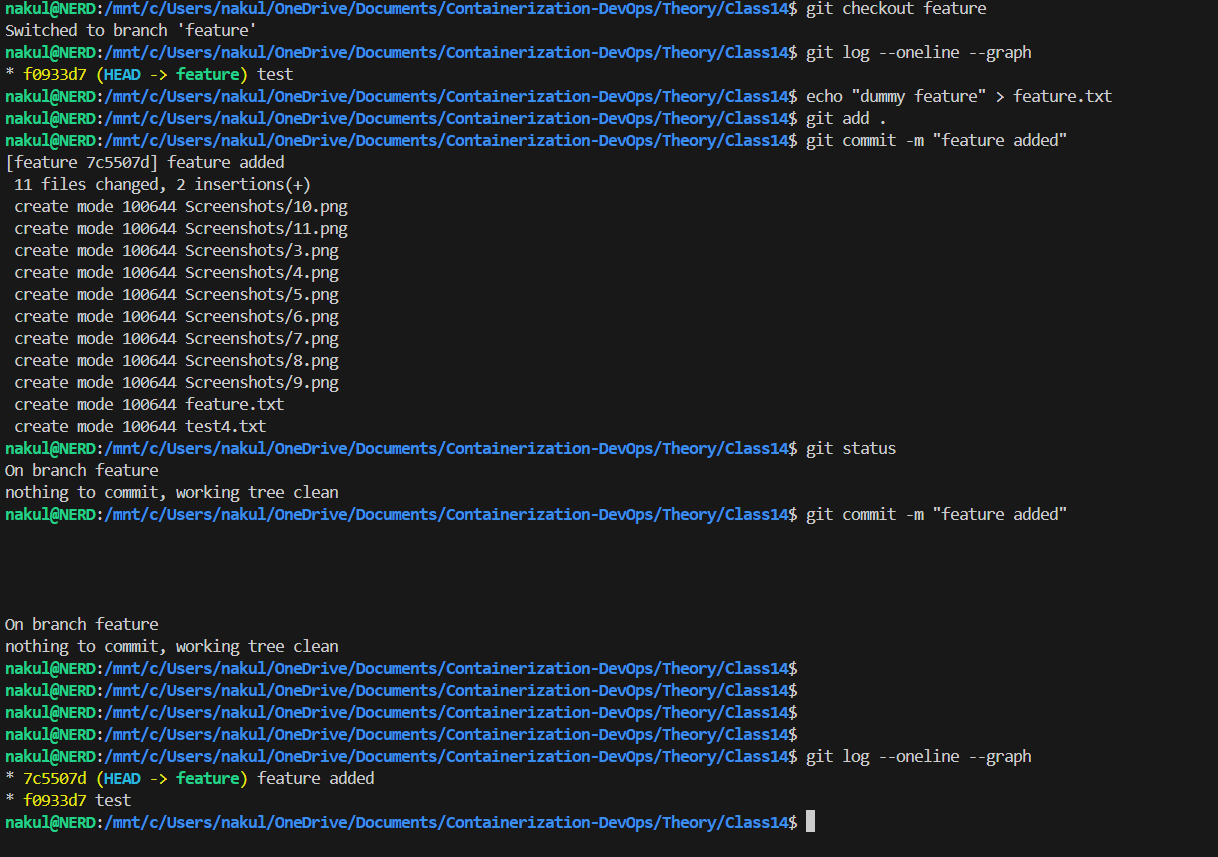Click the 'git add .' command
Screen dimensions: 1218x857
coord(846,119)
